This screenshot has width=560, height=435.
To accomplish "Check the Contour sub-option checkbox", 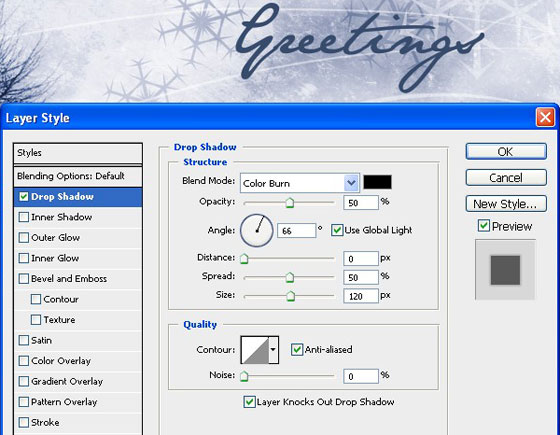I will [x=36, y=299].
